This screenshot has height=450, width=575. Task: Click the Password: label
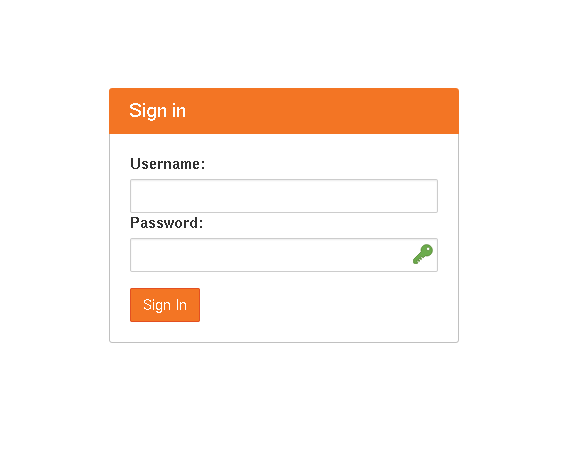(166, 223)
